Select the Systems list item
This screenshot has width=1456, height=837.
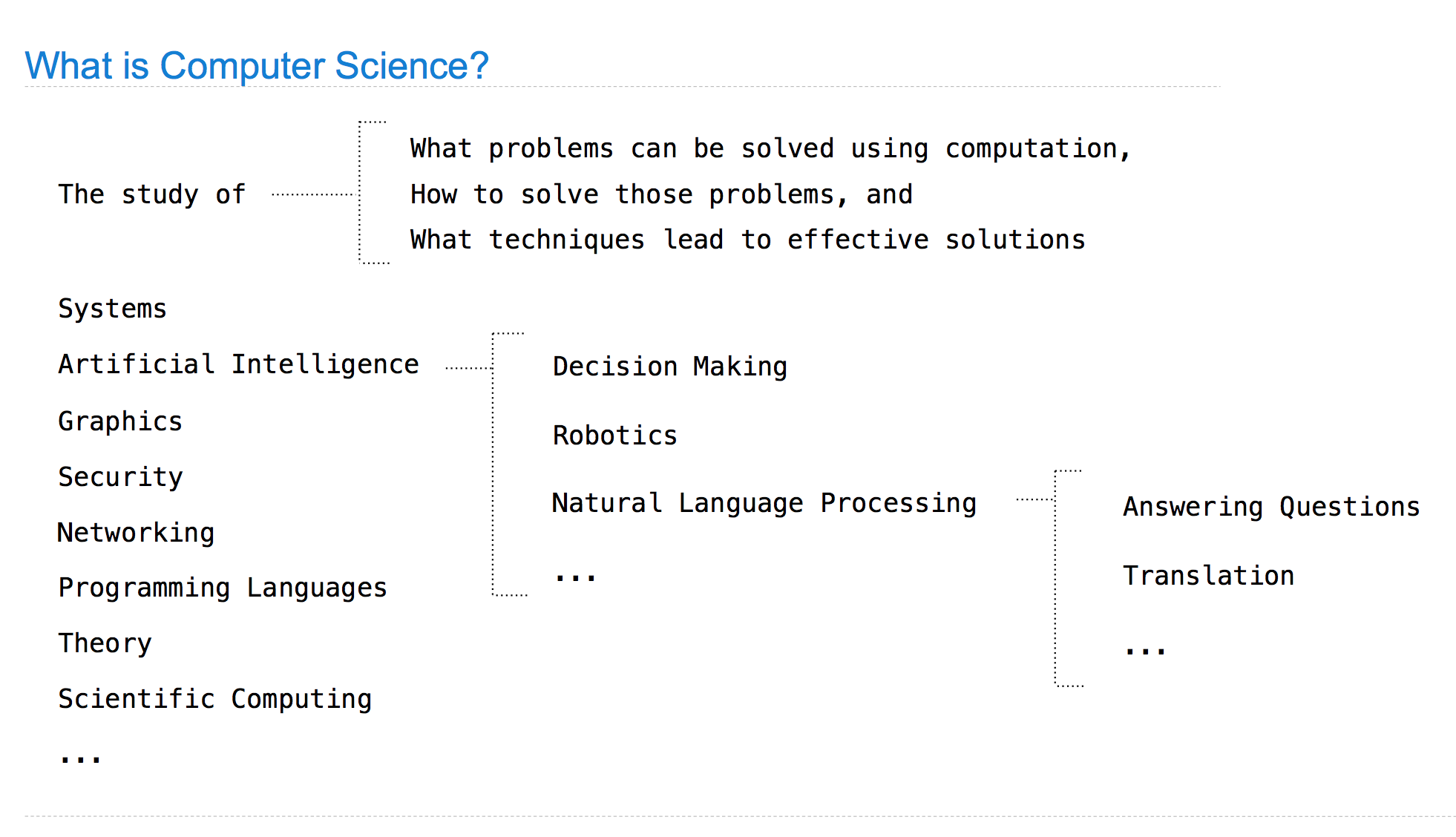pos(113,309)
